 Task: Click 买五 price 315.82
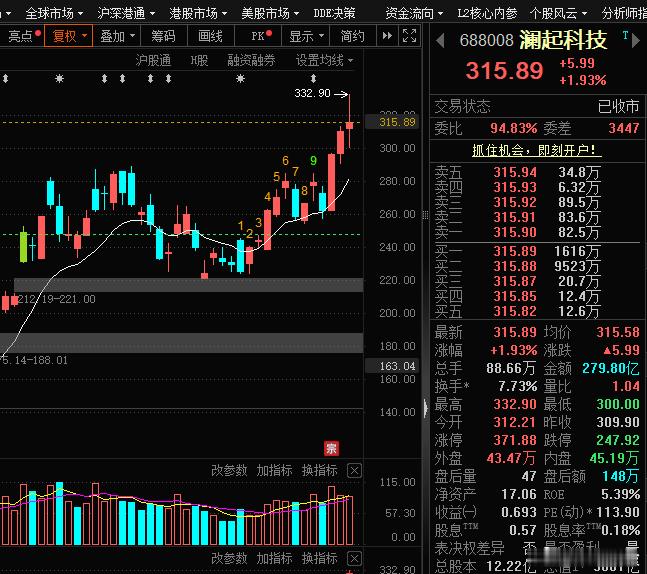coord(515,311)
